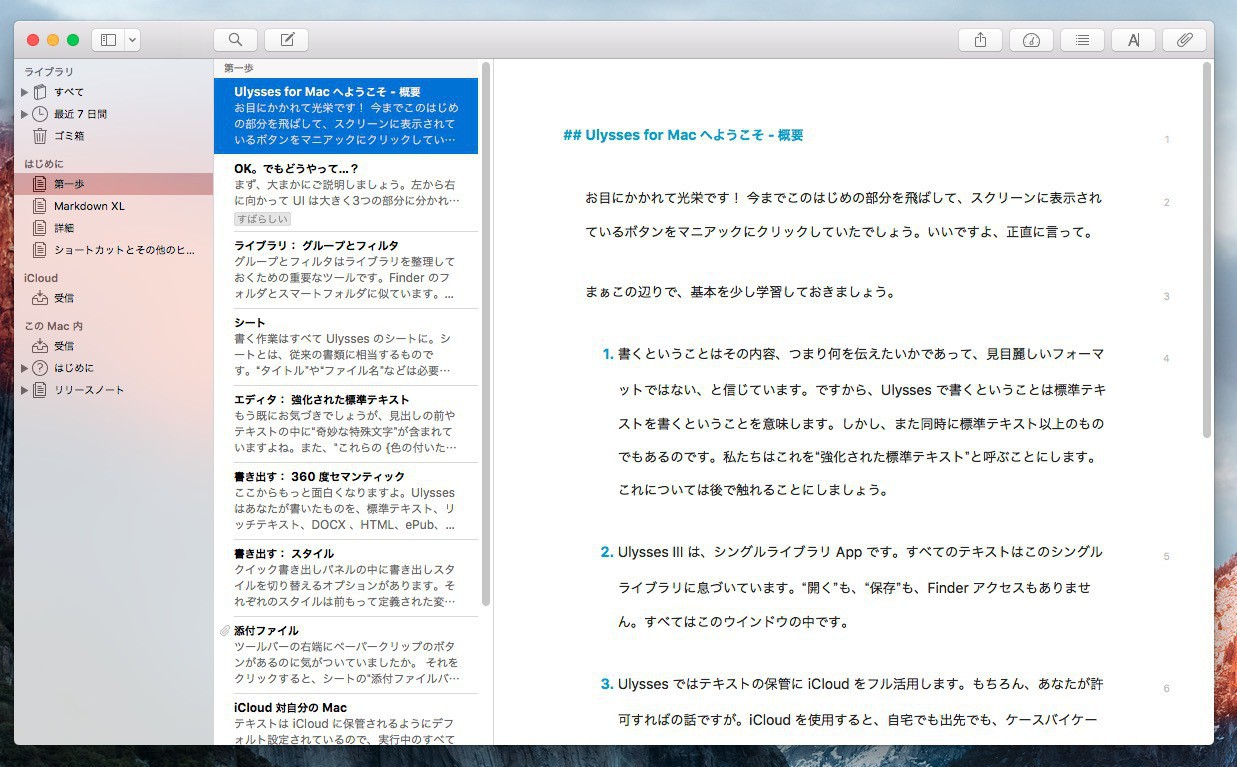Expand the リリースノート group
This screenshot has width=1237, height=767.
25,390
